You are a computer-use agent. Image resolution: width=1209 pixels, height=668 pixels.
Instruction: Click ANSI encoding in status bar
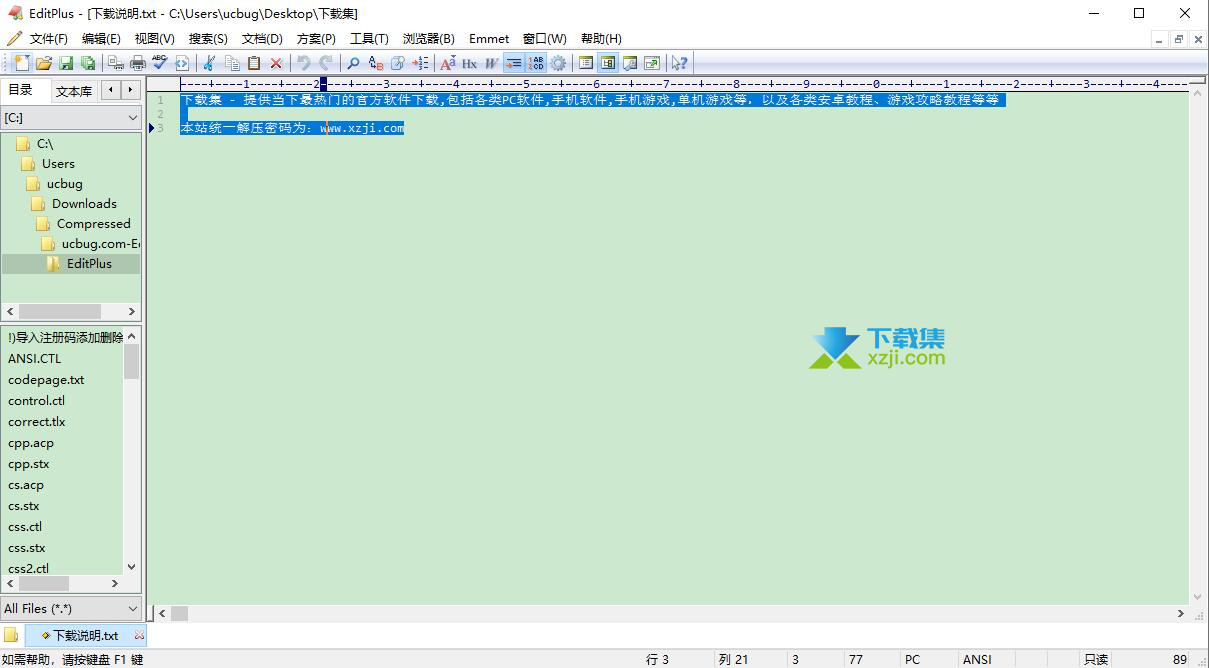tap(977, 659)
